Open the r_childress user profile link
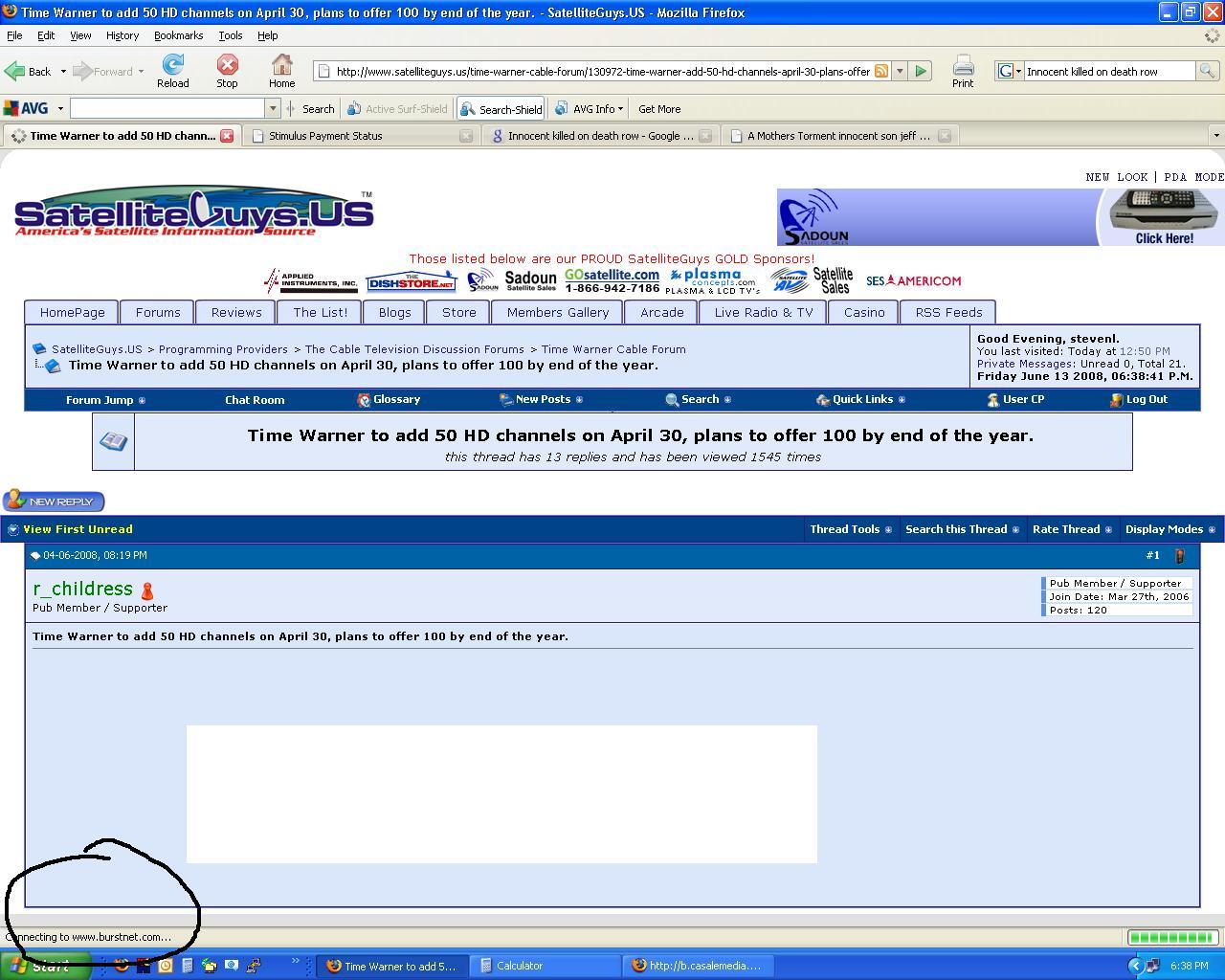1225x980 pixels. click(82, 589)
